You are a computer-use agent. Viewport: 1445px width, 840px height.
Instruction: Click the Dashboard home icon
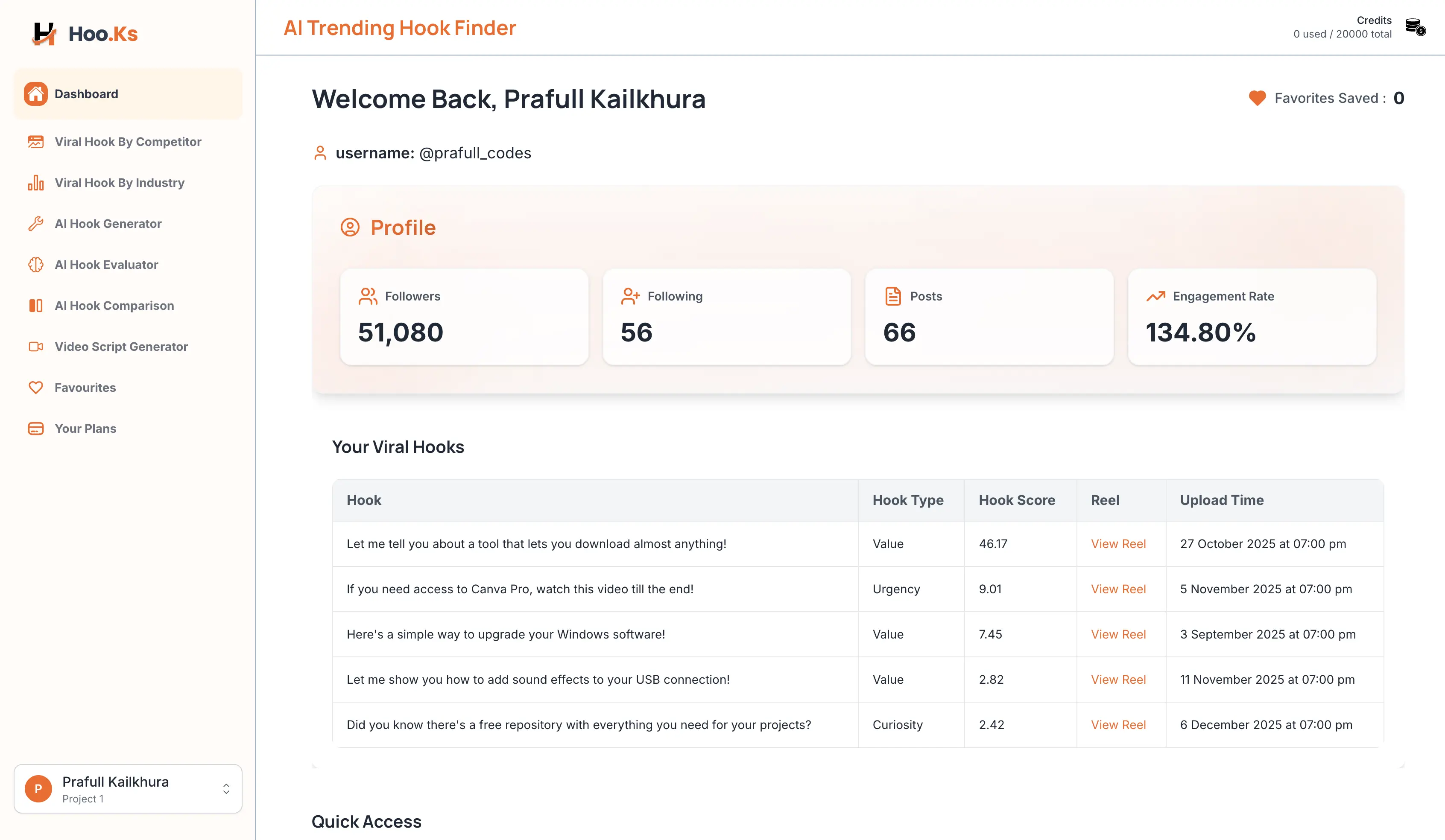tap(35, 94)
